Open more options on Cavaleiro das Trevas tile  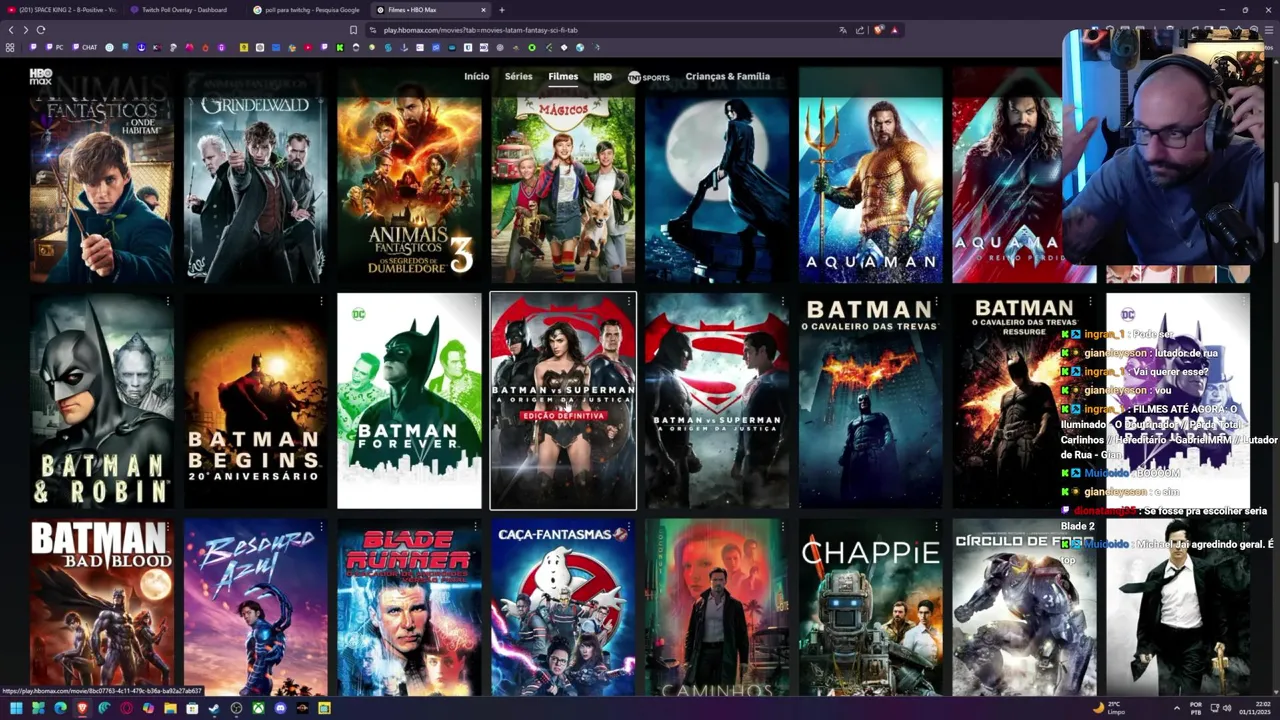click(x=936, y=301)
